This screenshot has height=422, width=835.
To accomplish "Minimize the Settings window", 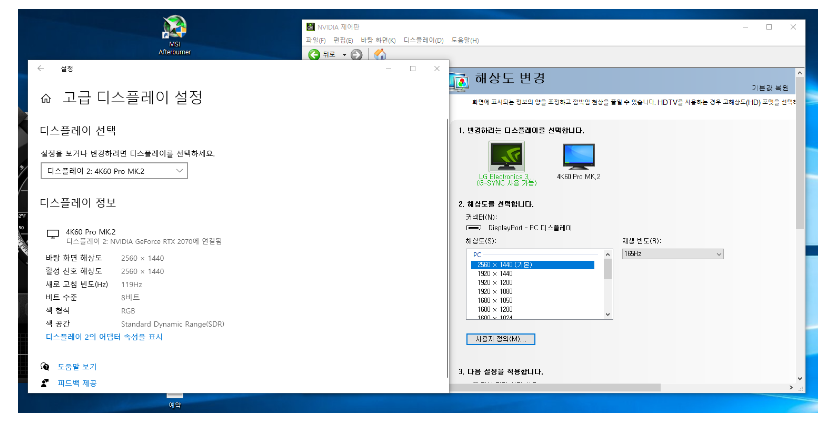I will 388,69.
